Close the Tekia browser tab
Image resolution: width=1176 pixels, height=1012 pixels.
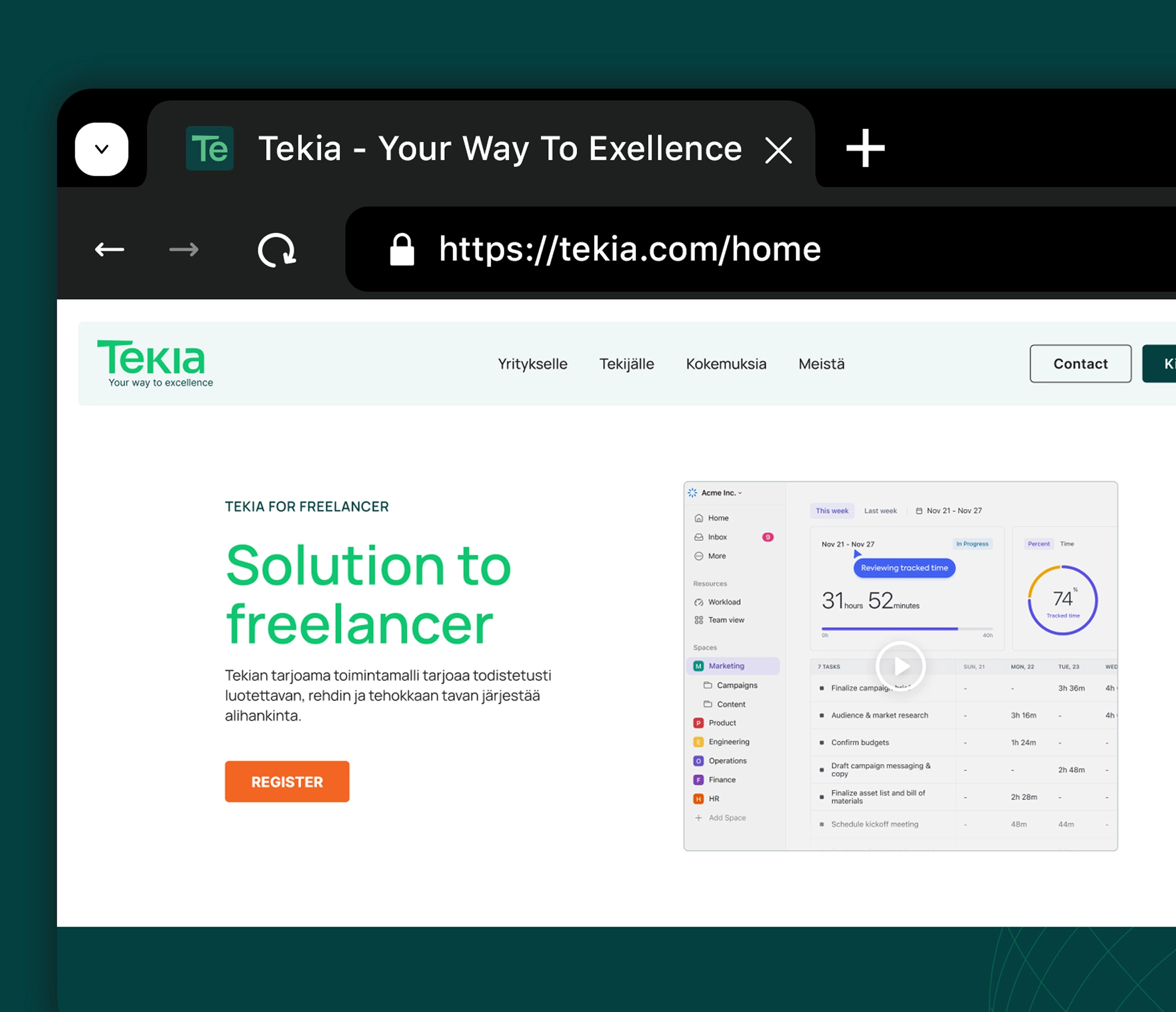[778, 150]
